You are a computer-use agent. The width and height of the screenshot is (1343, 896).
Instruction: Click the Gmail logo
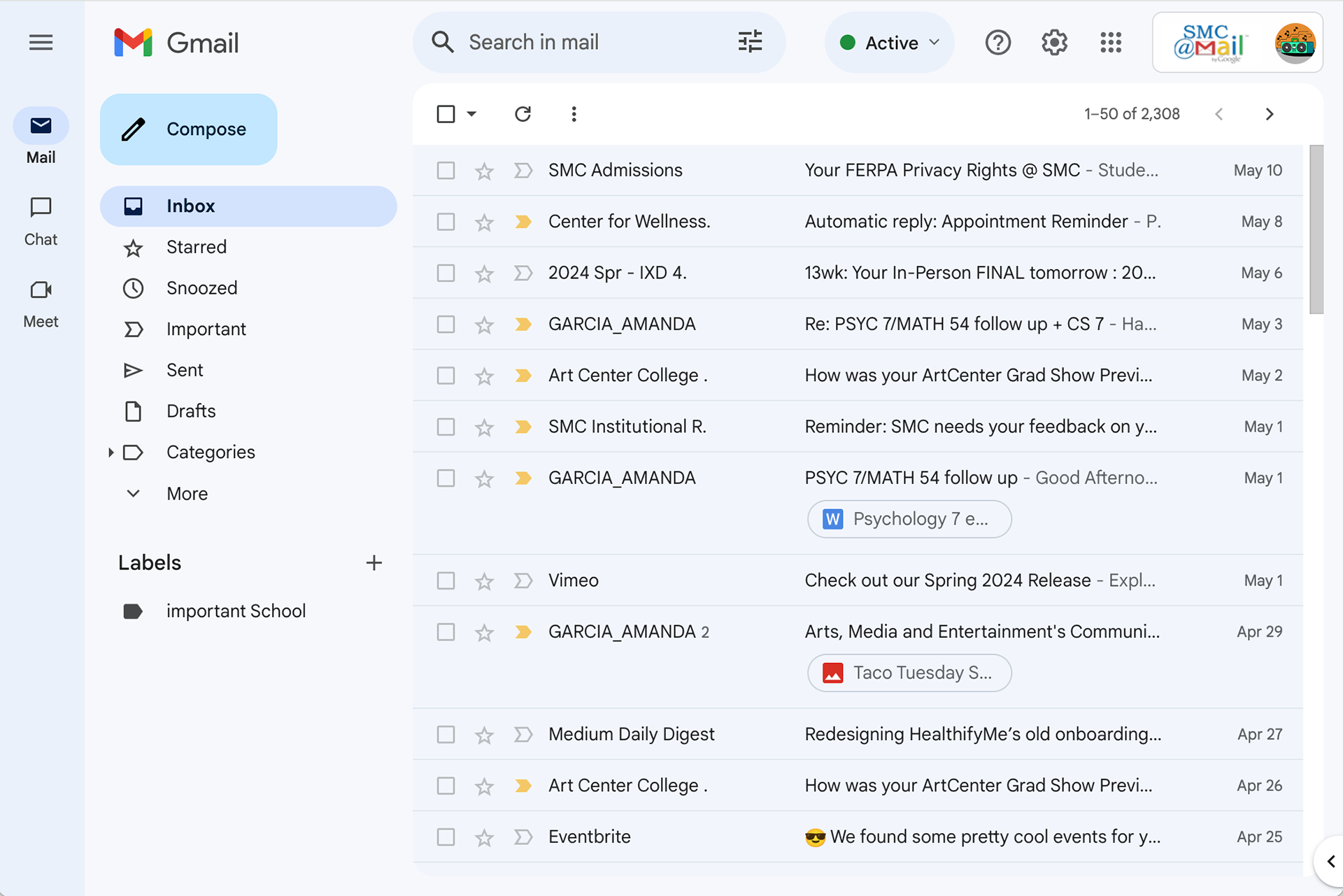pos(176,43)
